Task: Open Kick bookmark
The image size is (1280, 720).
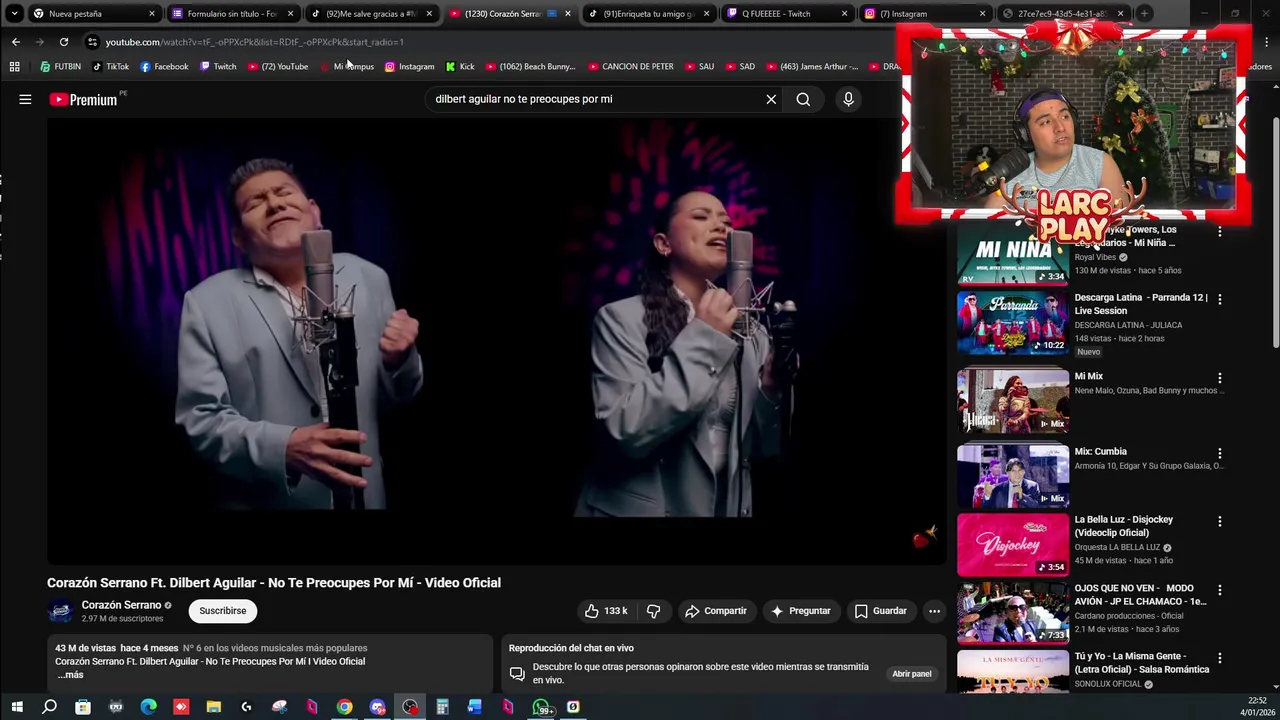Action: click(460, 67)
